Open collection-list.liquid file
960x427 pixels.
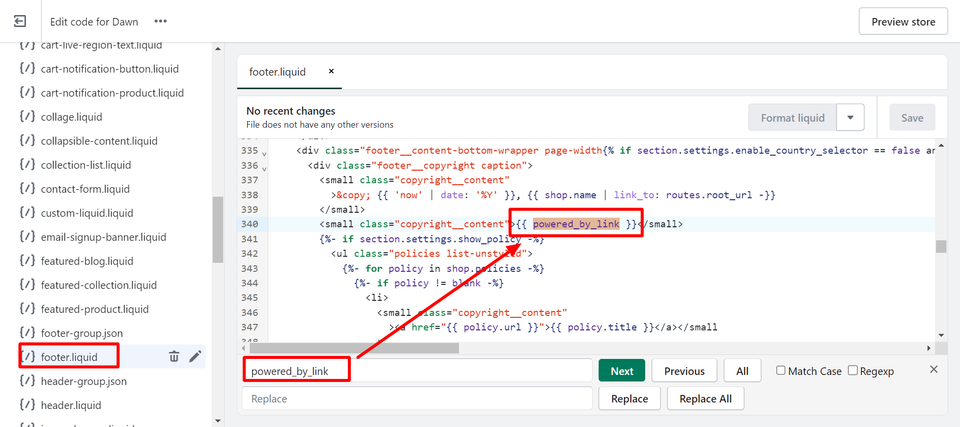tap(86, 165)
